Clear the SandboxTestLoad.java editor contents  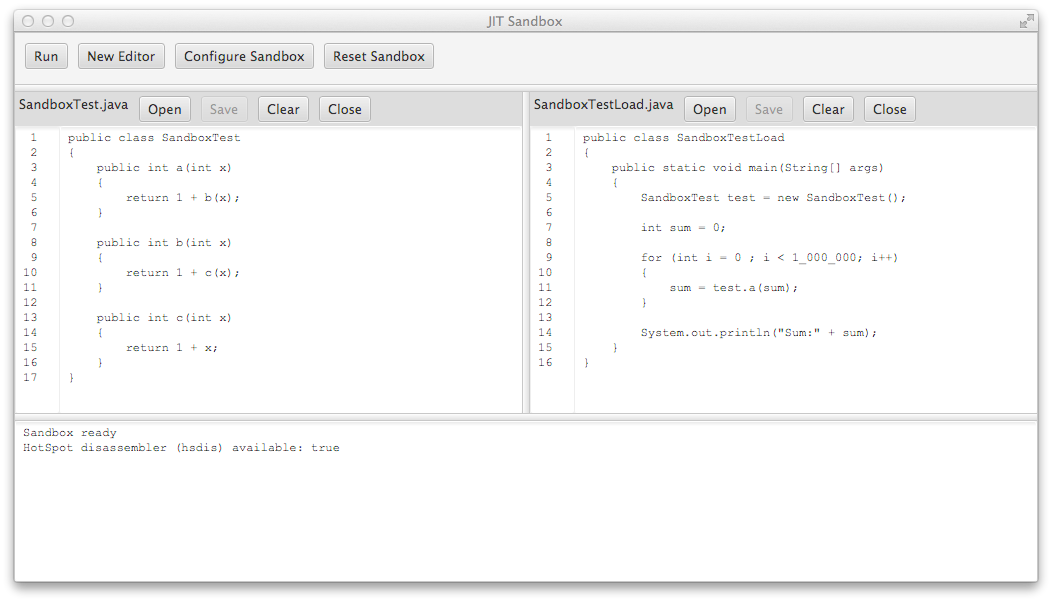point(828,108)
